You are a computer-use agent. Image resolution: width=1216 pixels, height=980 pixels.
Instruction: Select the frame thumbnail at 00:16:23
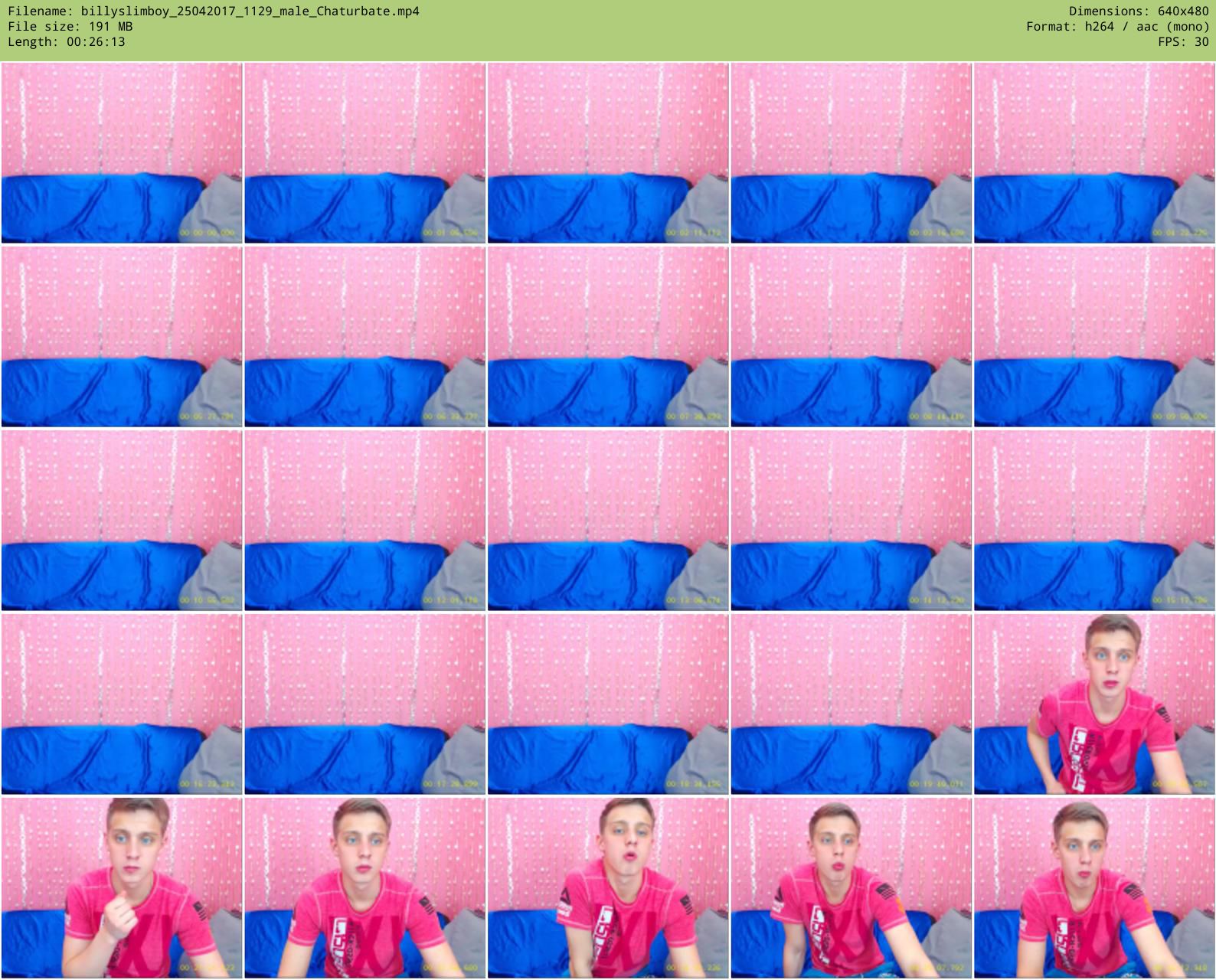pyautogui.click(x=122, y=704)
